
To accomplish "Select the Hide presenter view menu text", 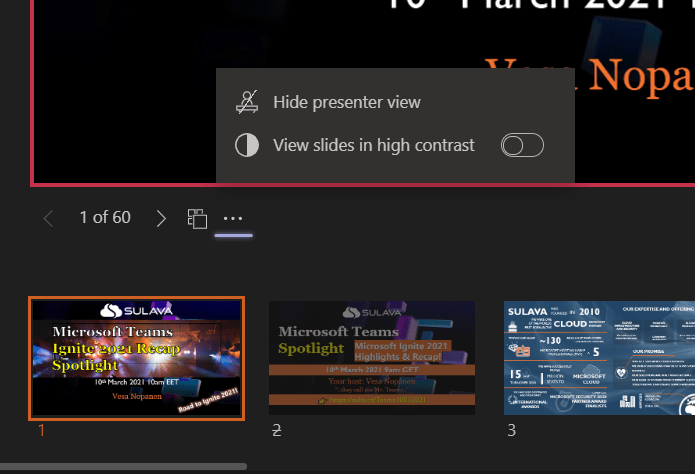I will (x=347, y=102).
